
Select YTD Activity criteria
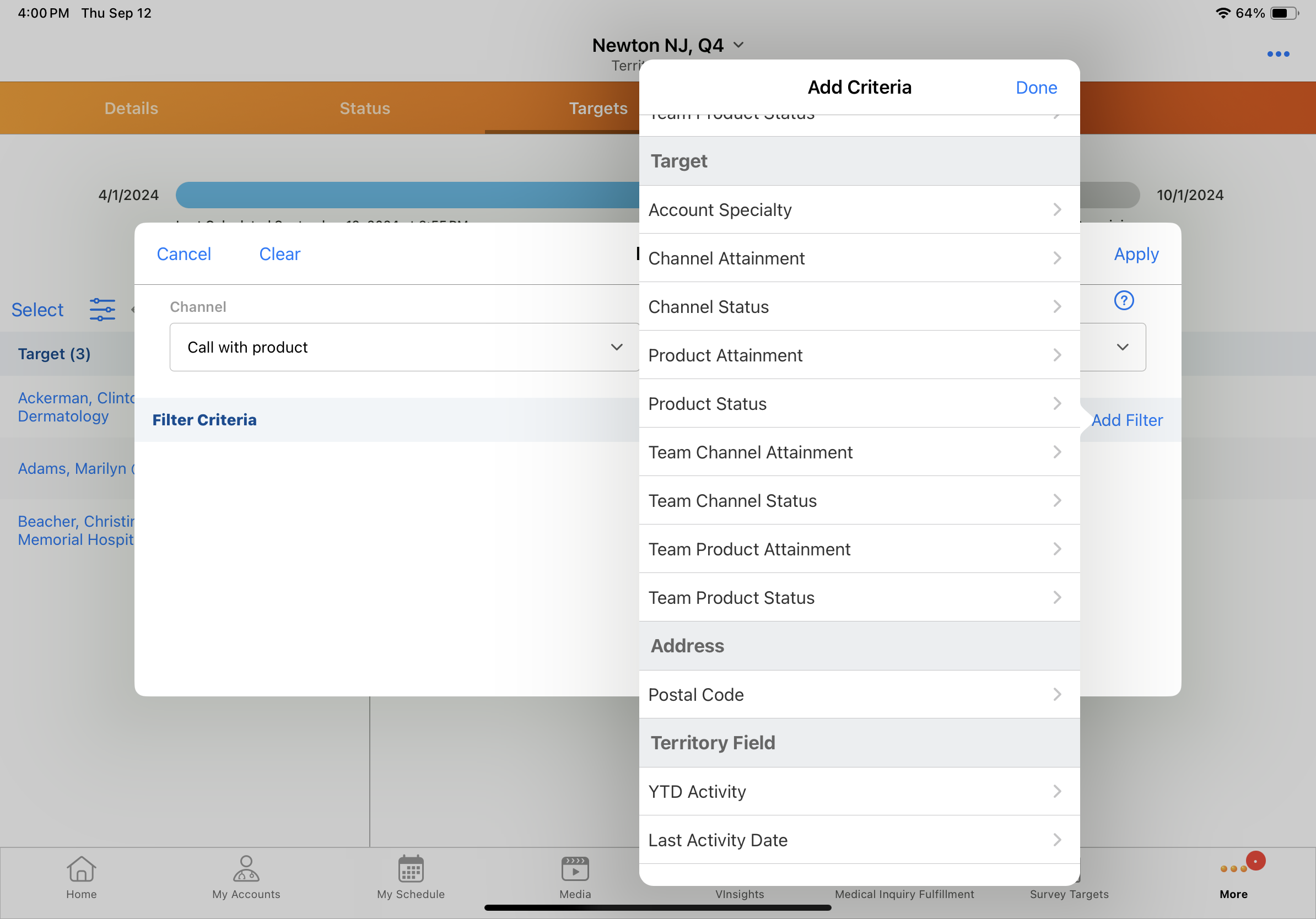pyautogui.click(x=859, y=791)
